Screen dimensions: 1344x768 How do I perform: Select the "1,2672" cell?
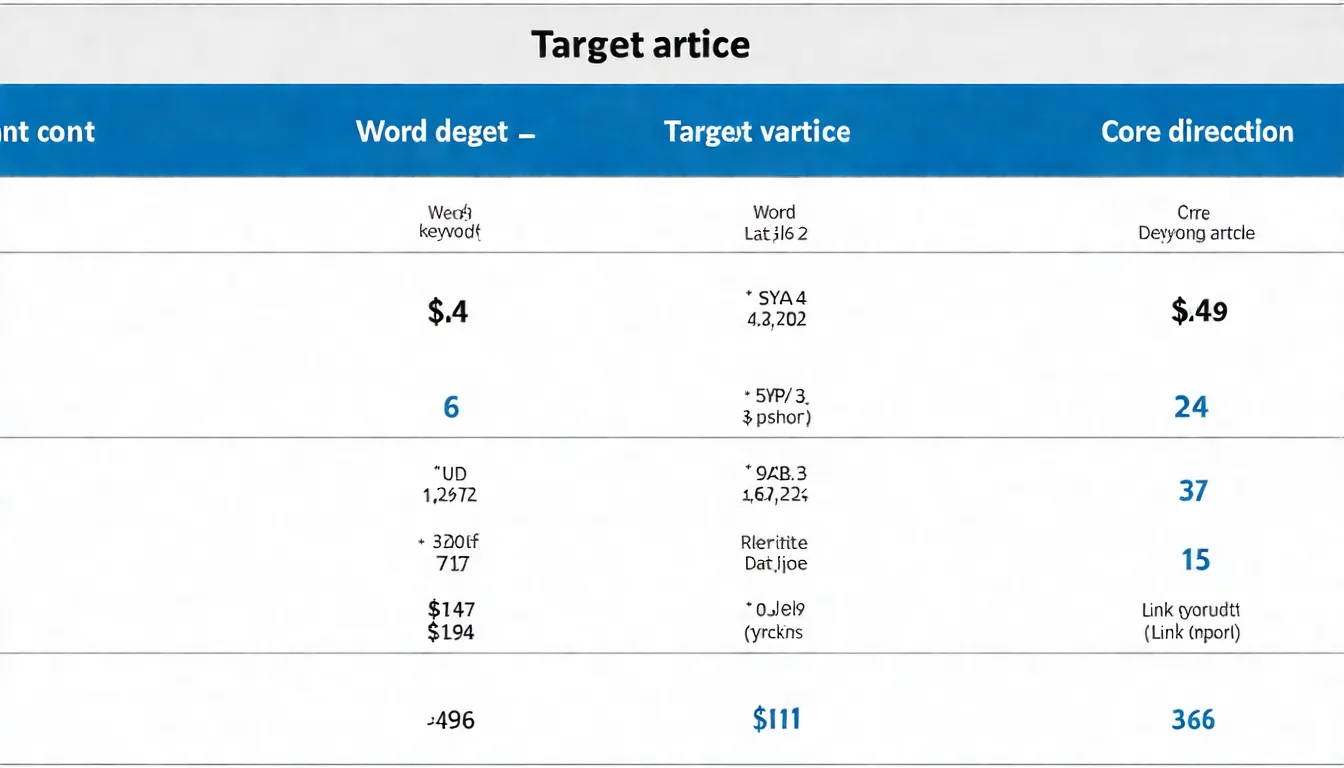[451, 494]
